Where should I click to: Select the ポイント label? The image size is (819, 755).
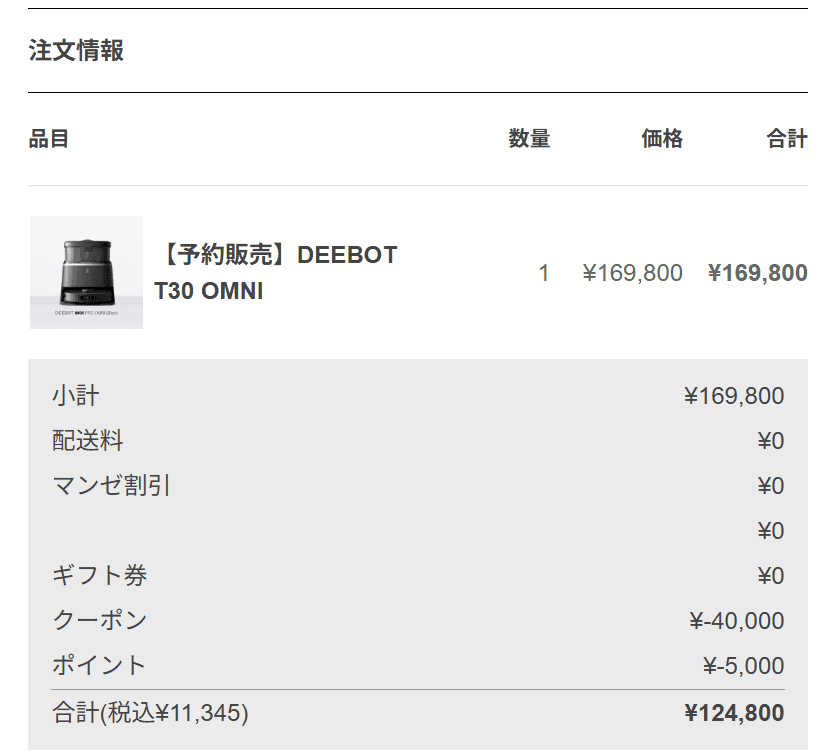(x=100, y=666)
